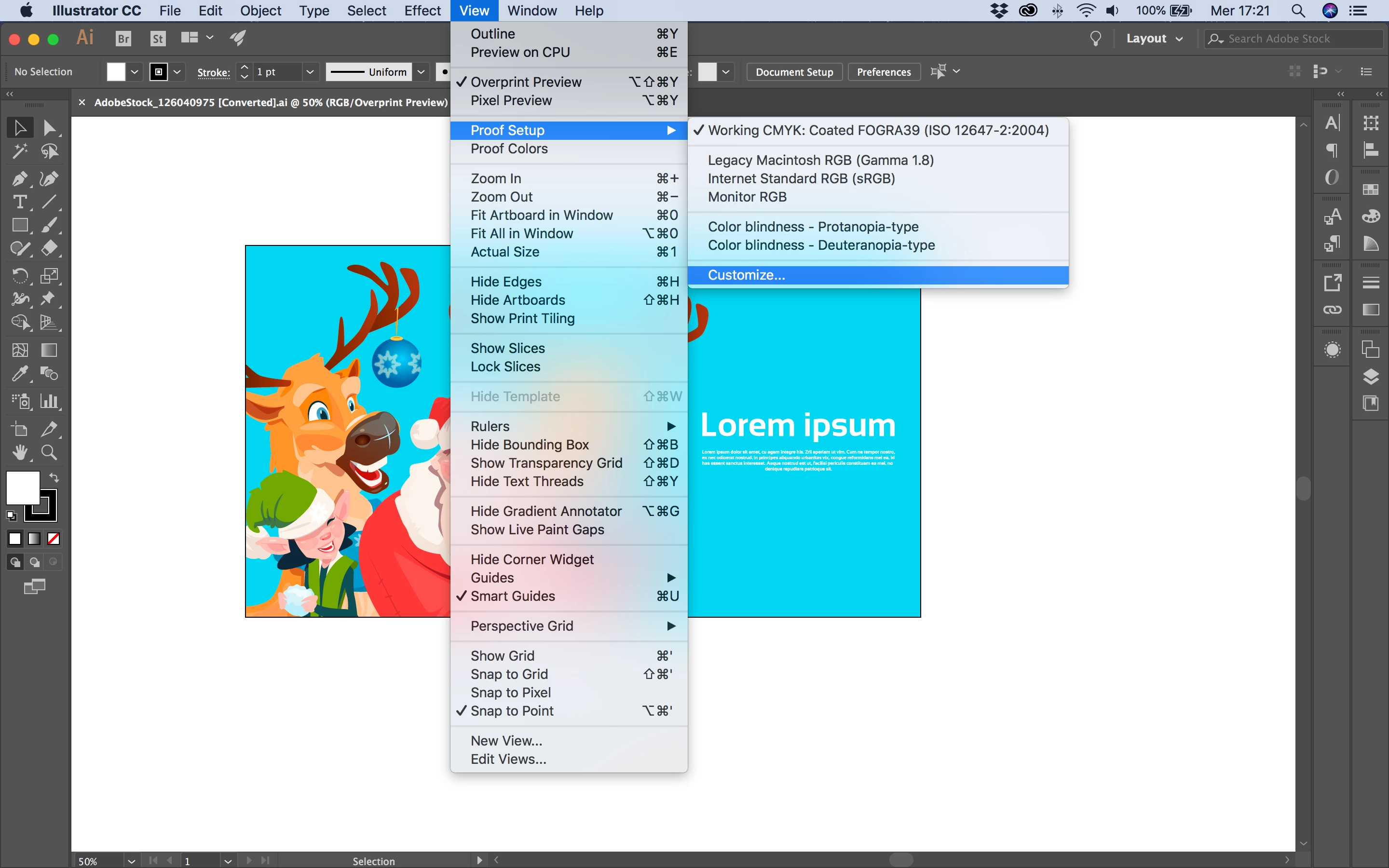
Task: Disable Smart Guides option
Action: [512, 596]
